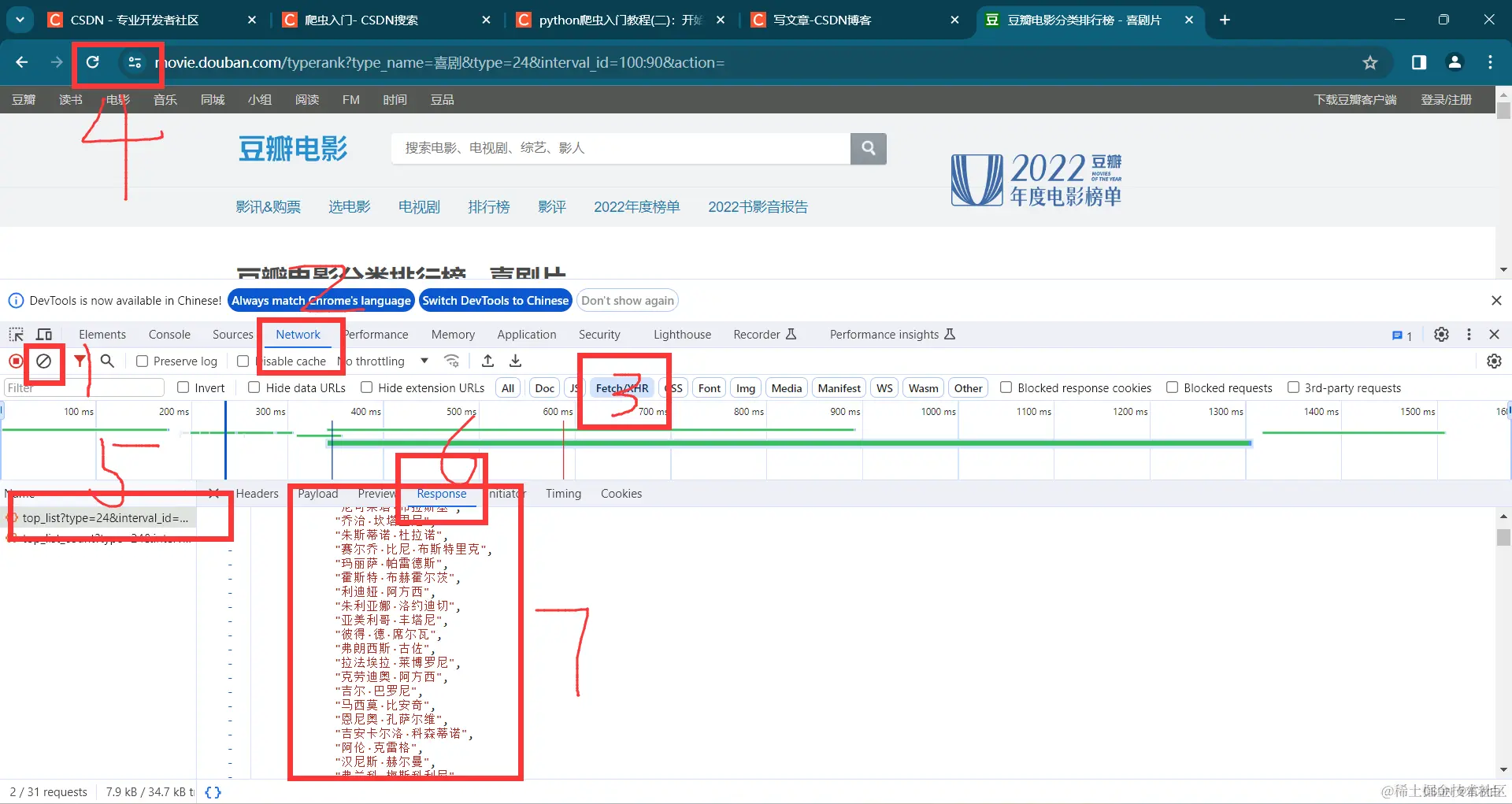This screenshot has width=1512, height=804.
Task: Click the Douban search magnifier button
Action: (869, 148)
